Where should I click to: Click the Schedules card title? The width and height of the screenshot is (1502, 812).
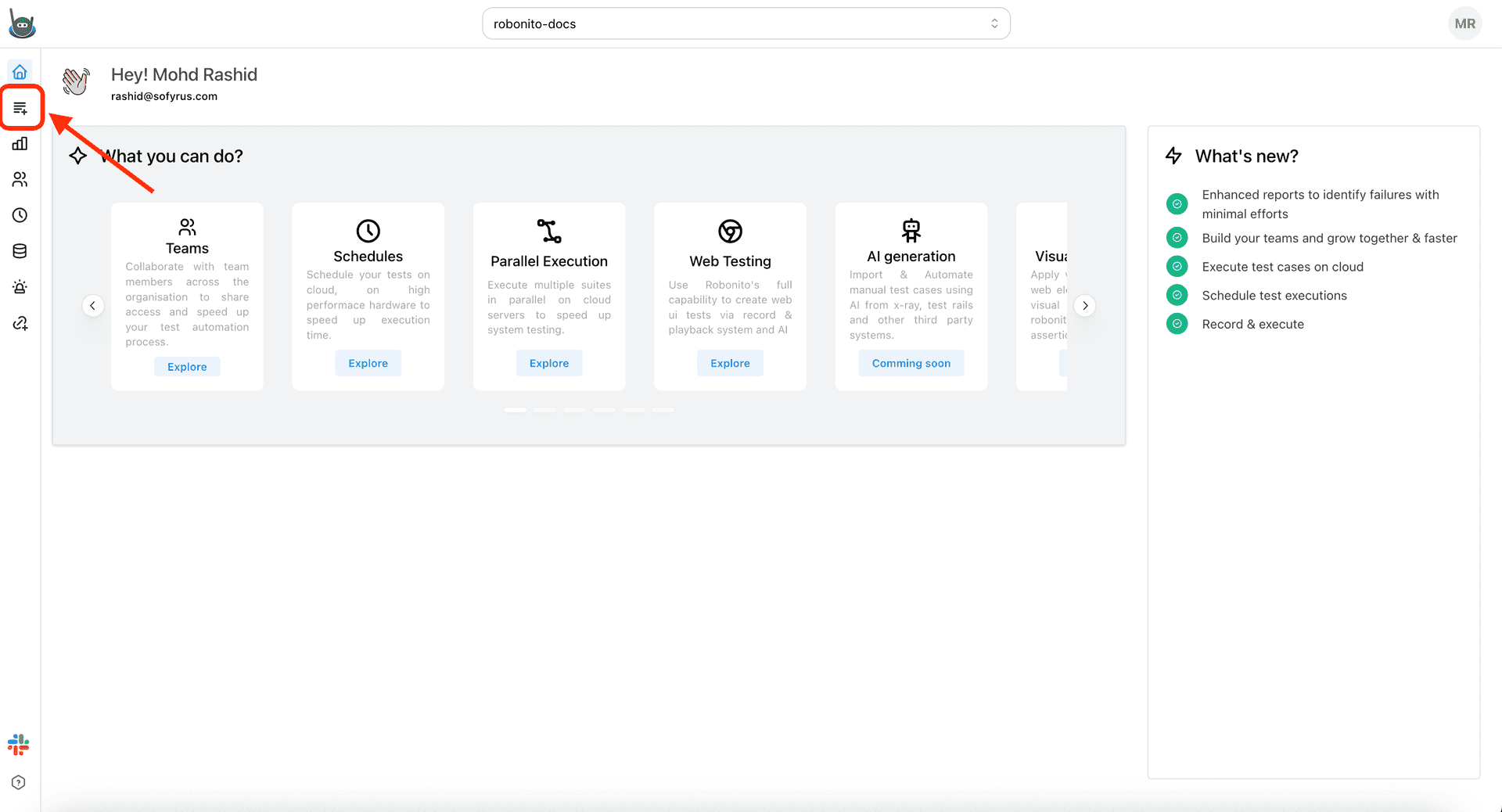(x=368, y=257)
